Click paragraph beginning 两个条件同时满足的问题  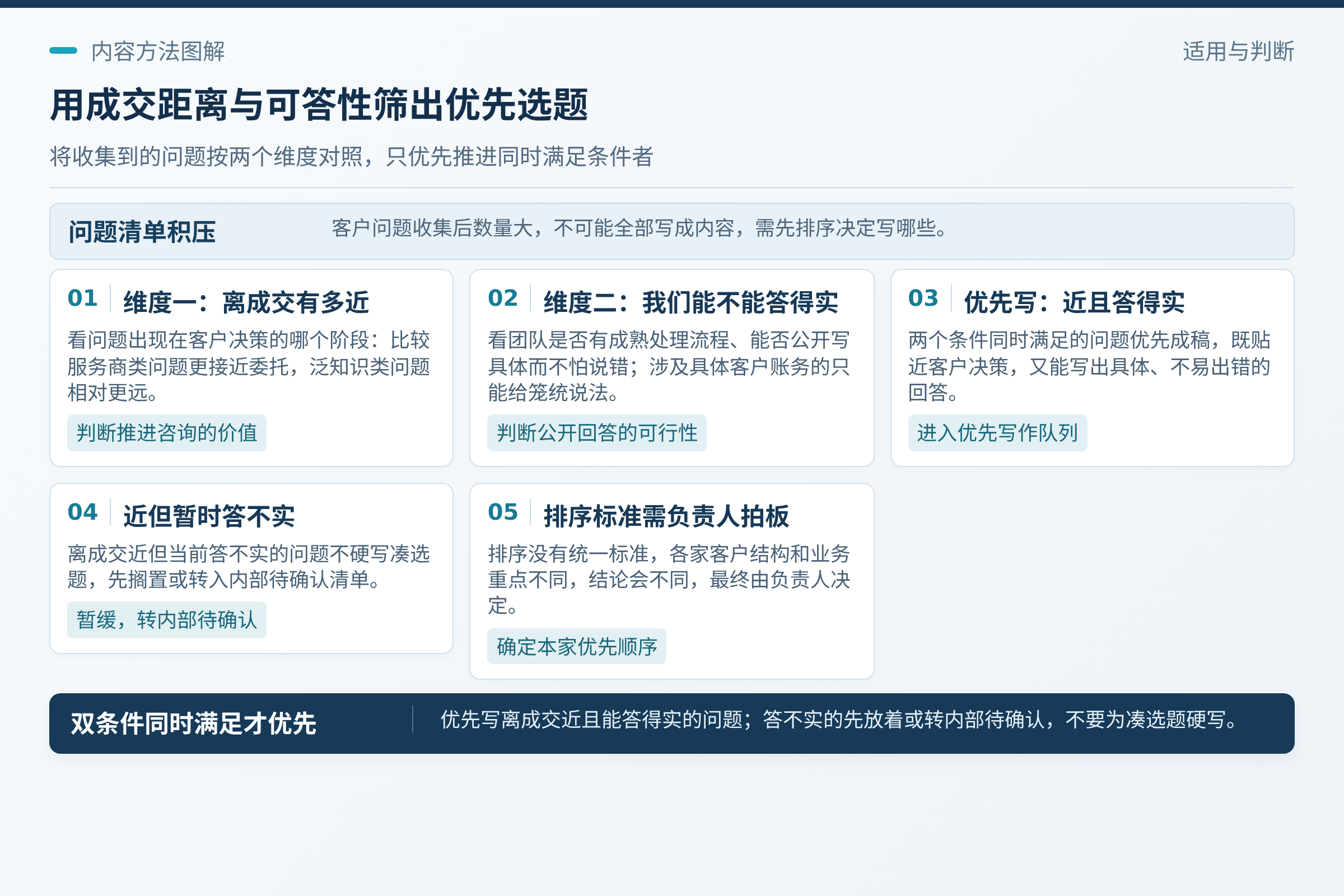1089,366
